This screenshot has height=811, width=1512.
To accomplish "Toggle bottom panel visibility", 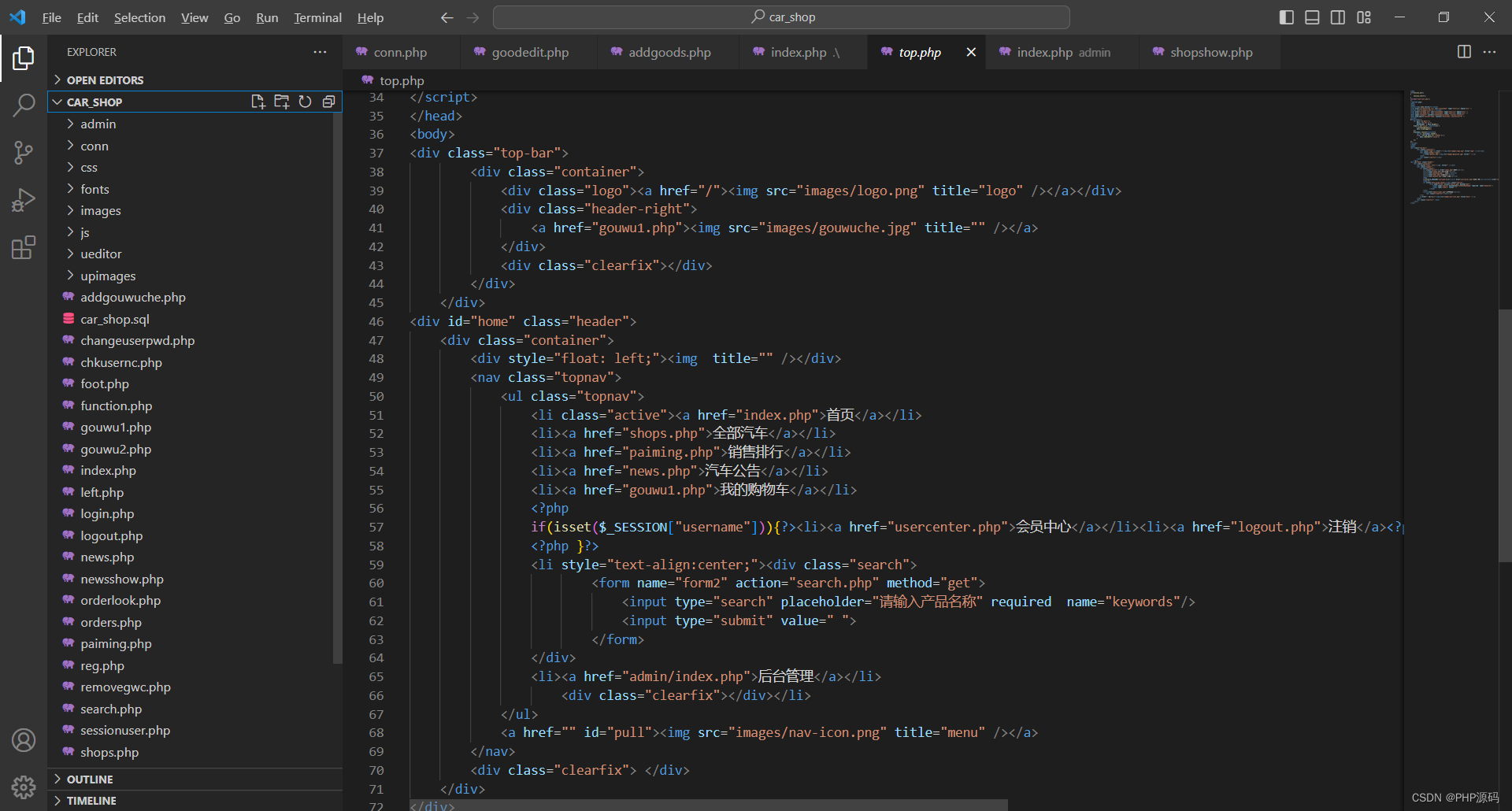I will pos(1312,17).
